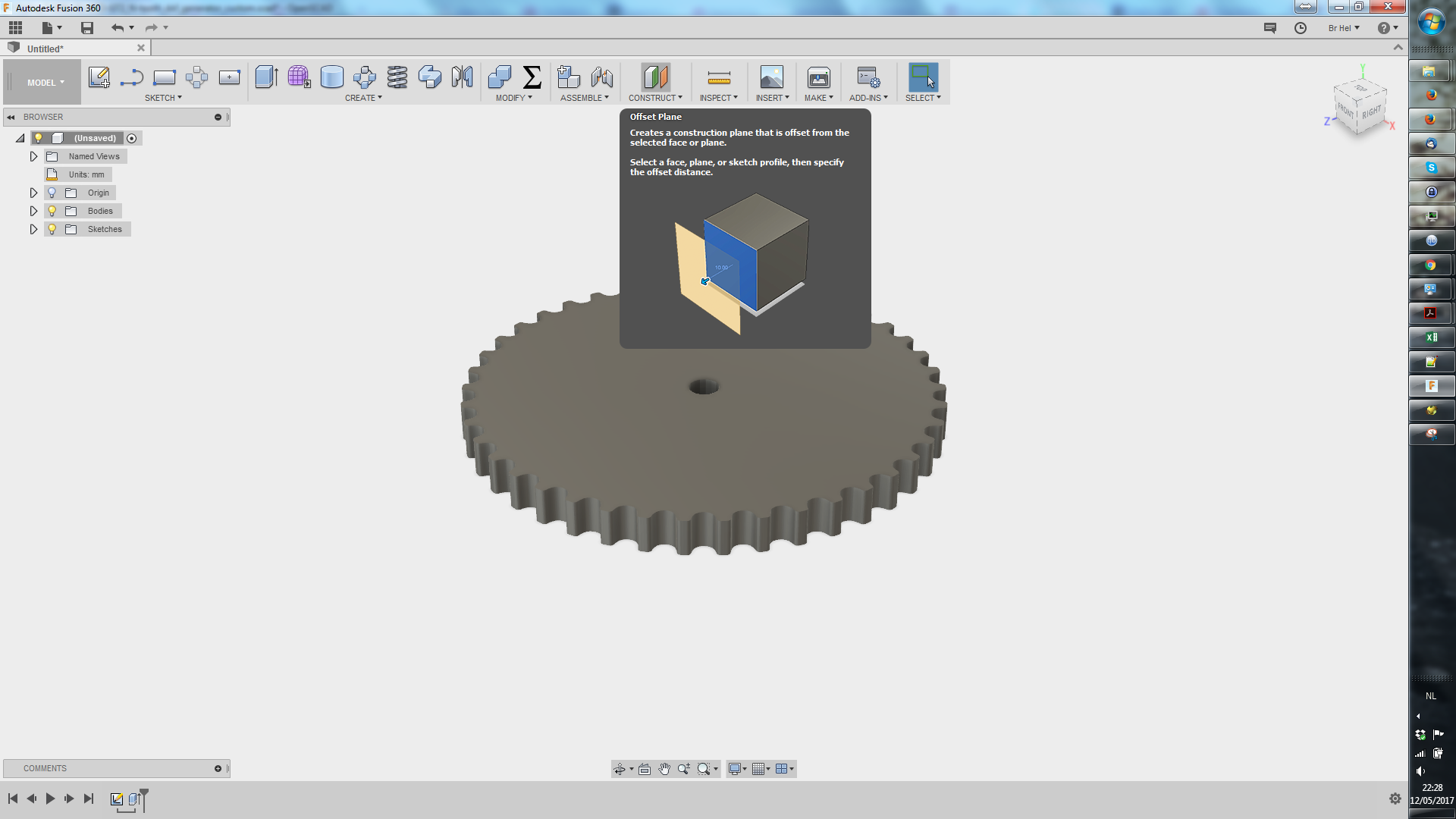The width and height of the screenshot is (1456, 819).
Task: Open the ASSEMBLE menu
Action: pos(584,98)
